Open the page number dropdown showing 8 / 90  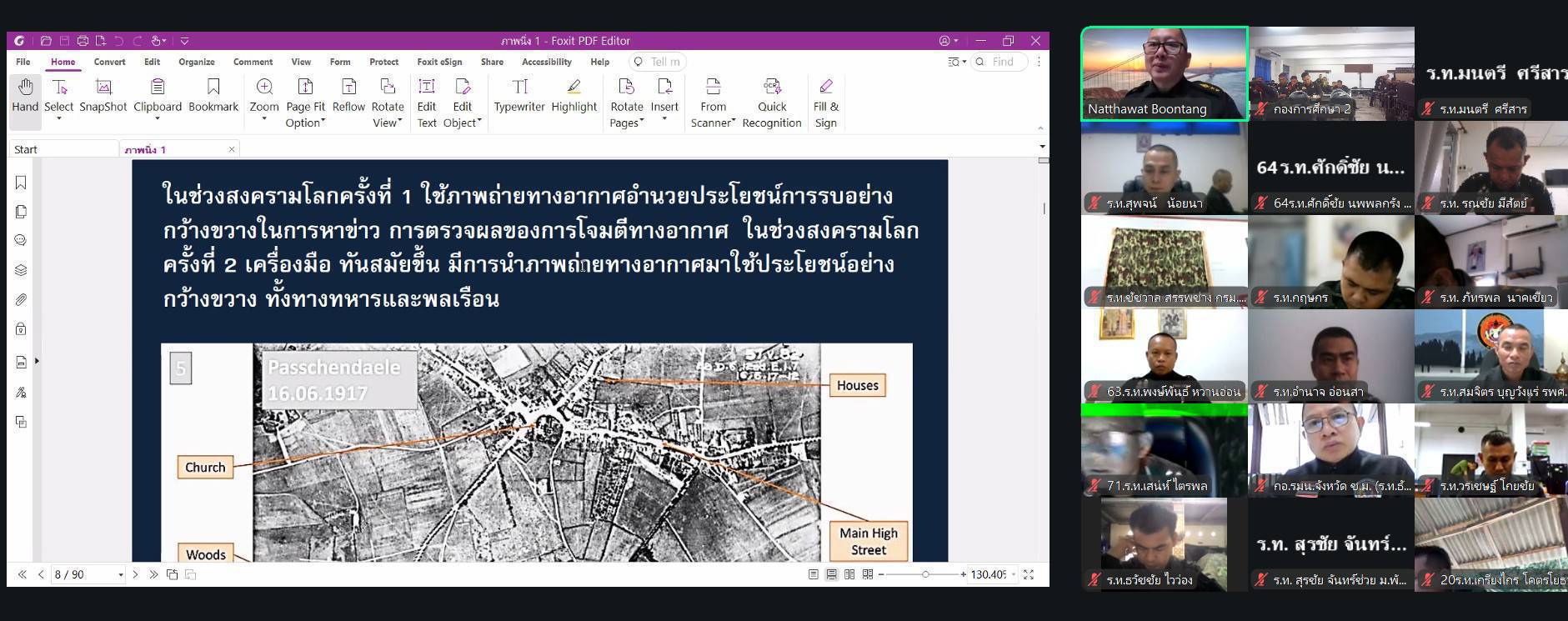coord(121,575)
